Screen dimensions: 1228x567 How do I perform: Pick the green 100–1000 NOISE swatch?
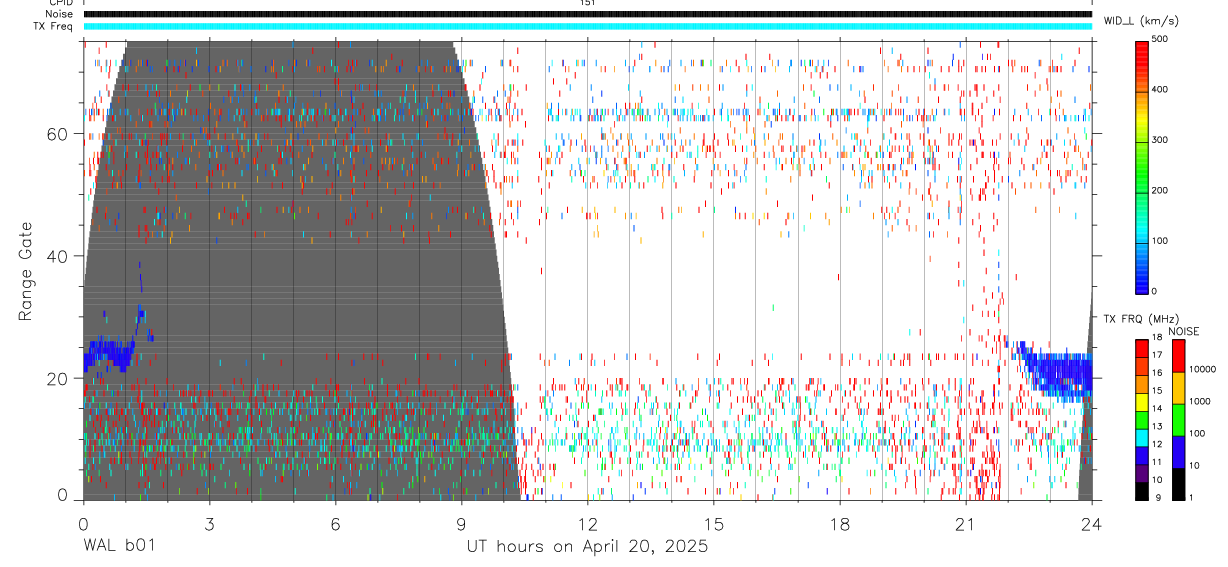click(1178, 420)
